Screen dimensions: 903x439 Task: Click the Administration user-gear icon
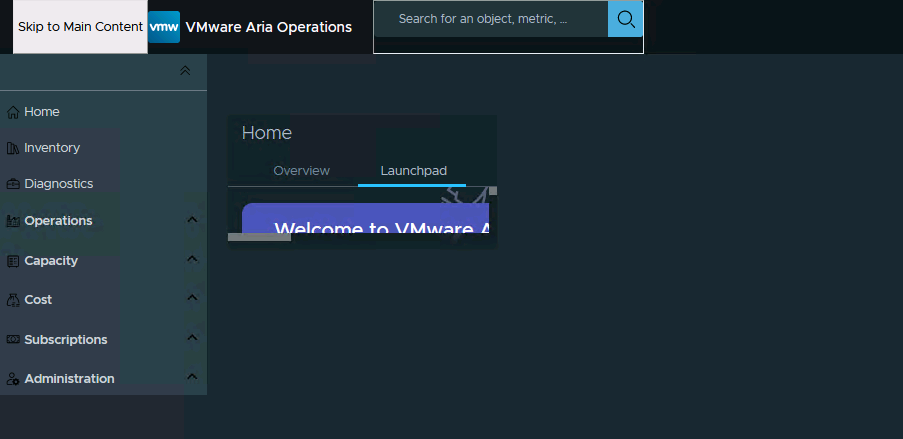[x=13, y=379]
